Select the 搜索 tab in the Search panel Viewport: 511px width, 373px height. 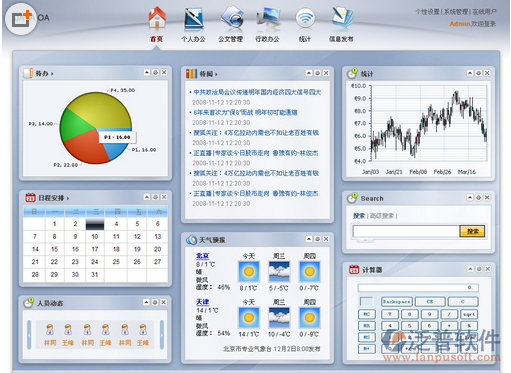(359, 216)
